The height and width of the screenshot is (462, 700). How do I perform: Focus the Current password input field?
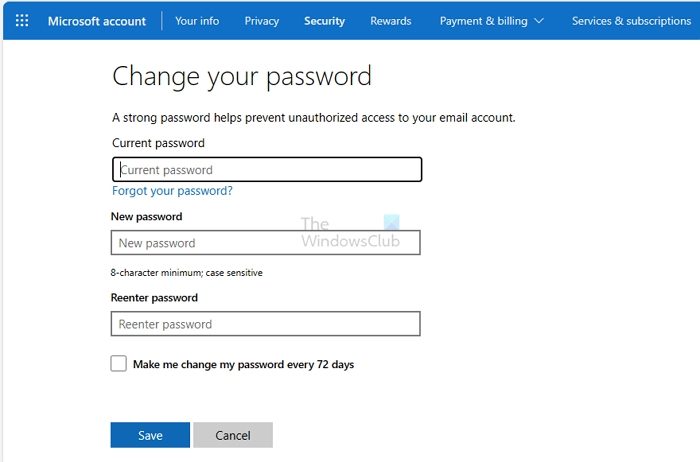(267, 170)
